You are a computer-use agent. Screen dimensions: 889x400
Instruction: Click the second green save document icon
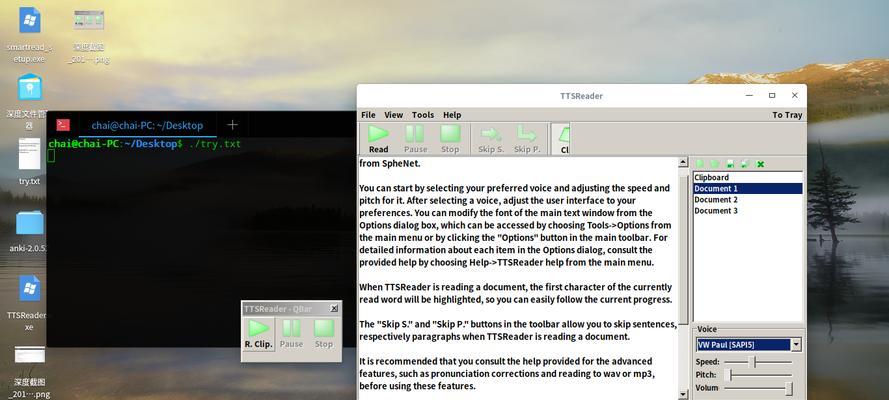[x=745, y=164]
